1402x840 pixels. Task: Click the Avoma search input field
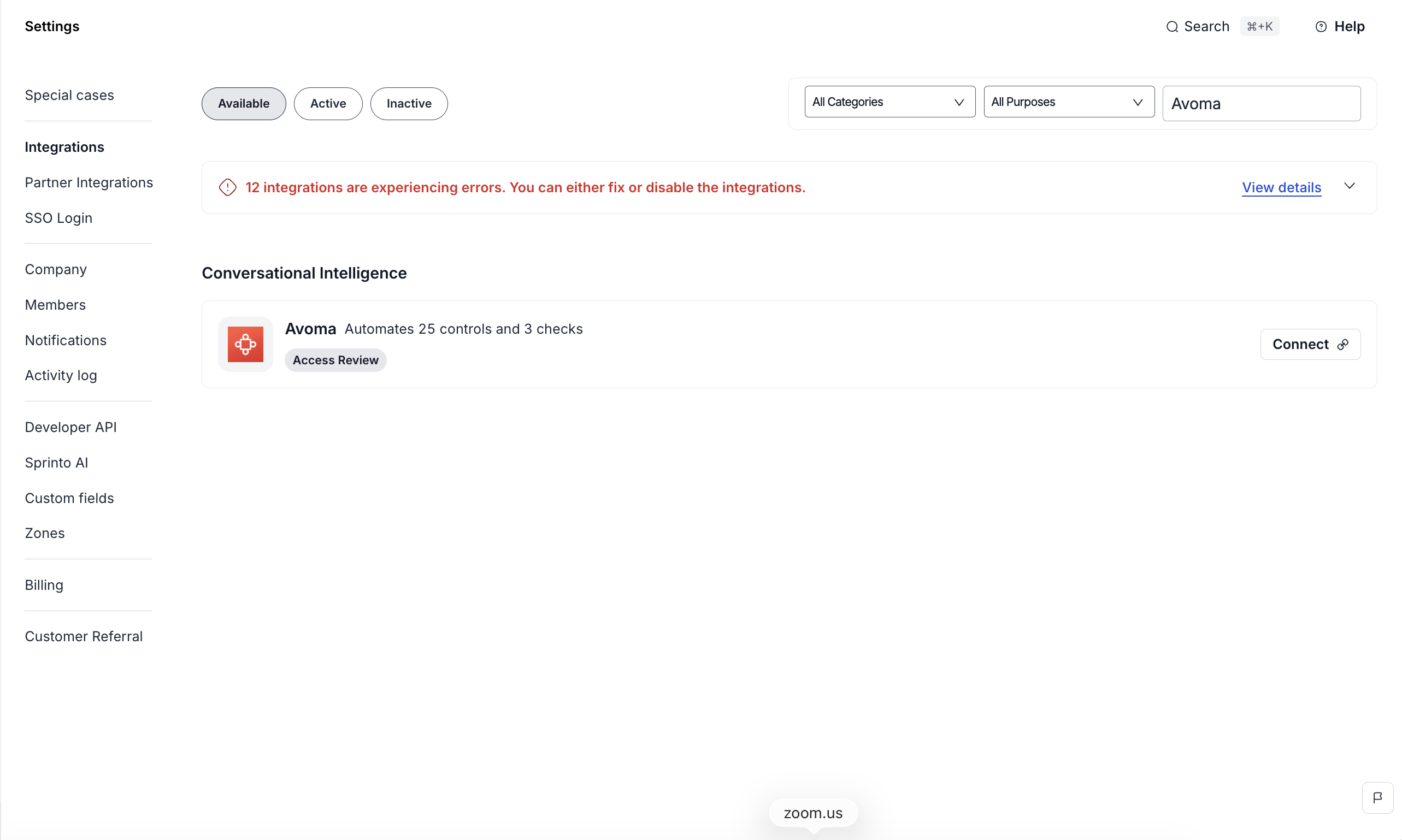click(x=1261, y=104)
